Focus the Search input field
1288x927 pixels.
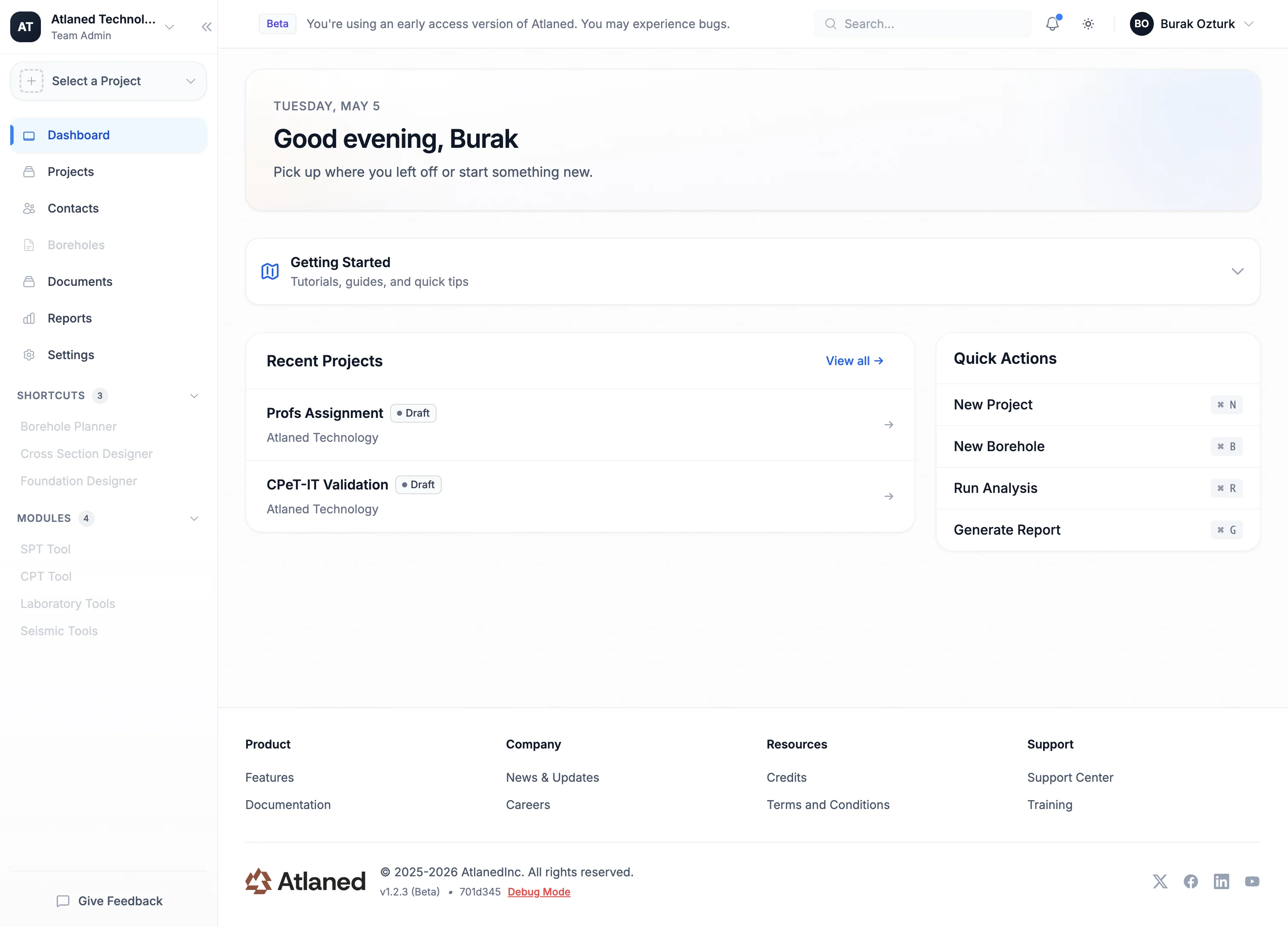(x=923, y=24)
